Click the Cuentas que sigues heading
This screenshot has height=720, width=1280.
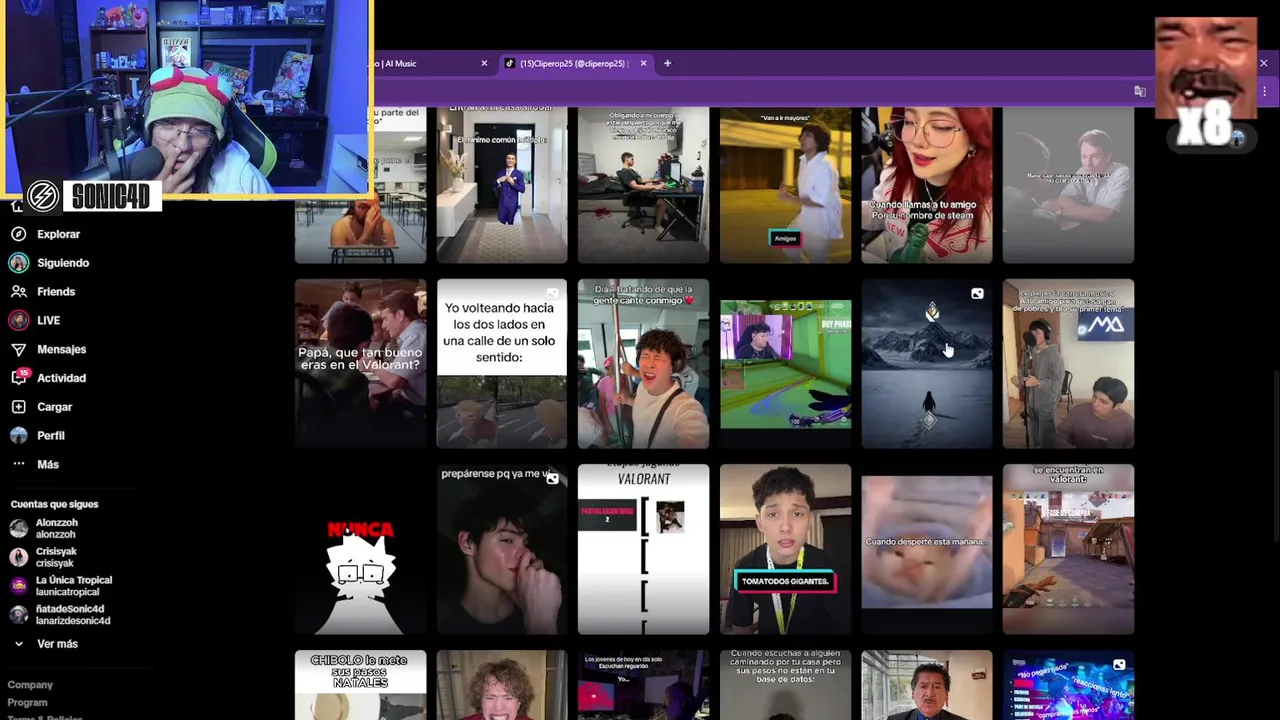pyautogui.click(x=54, y=504)
